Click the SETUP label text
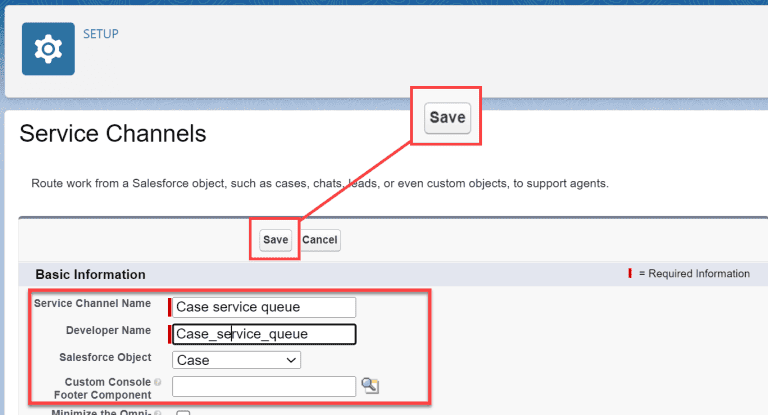This screenshot has width=768, height=415. 101,34
